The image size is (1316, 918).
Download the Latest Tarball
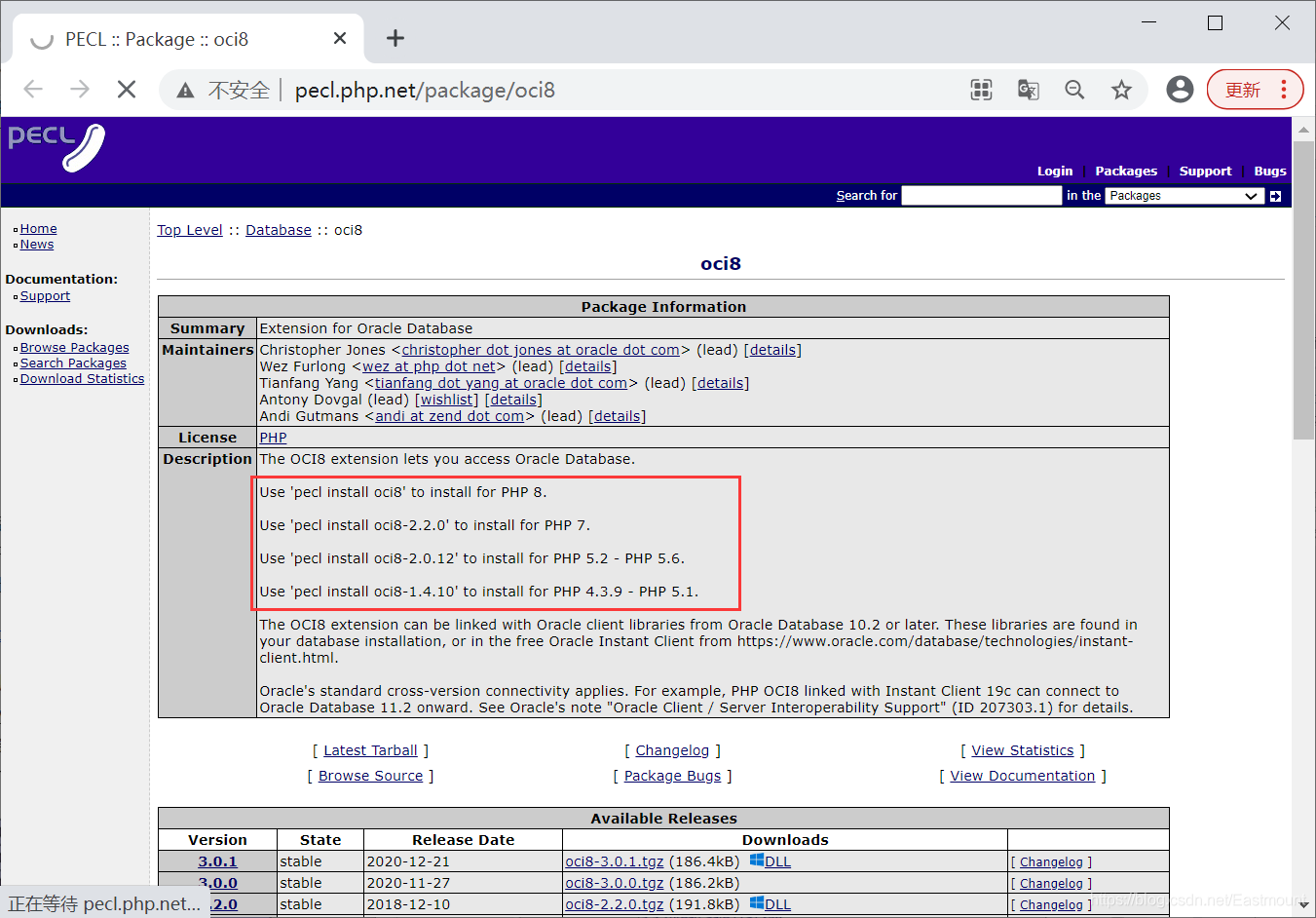(370, 750)
